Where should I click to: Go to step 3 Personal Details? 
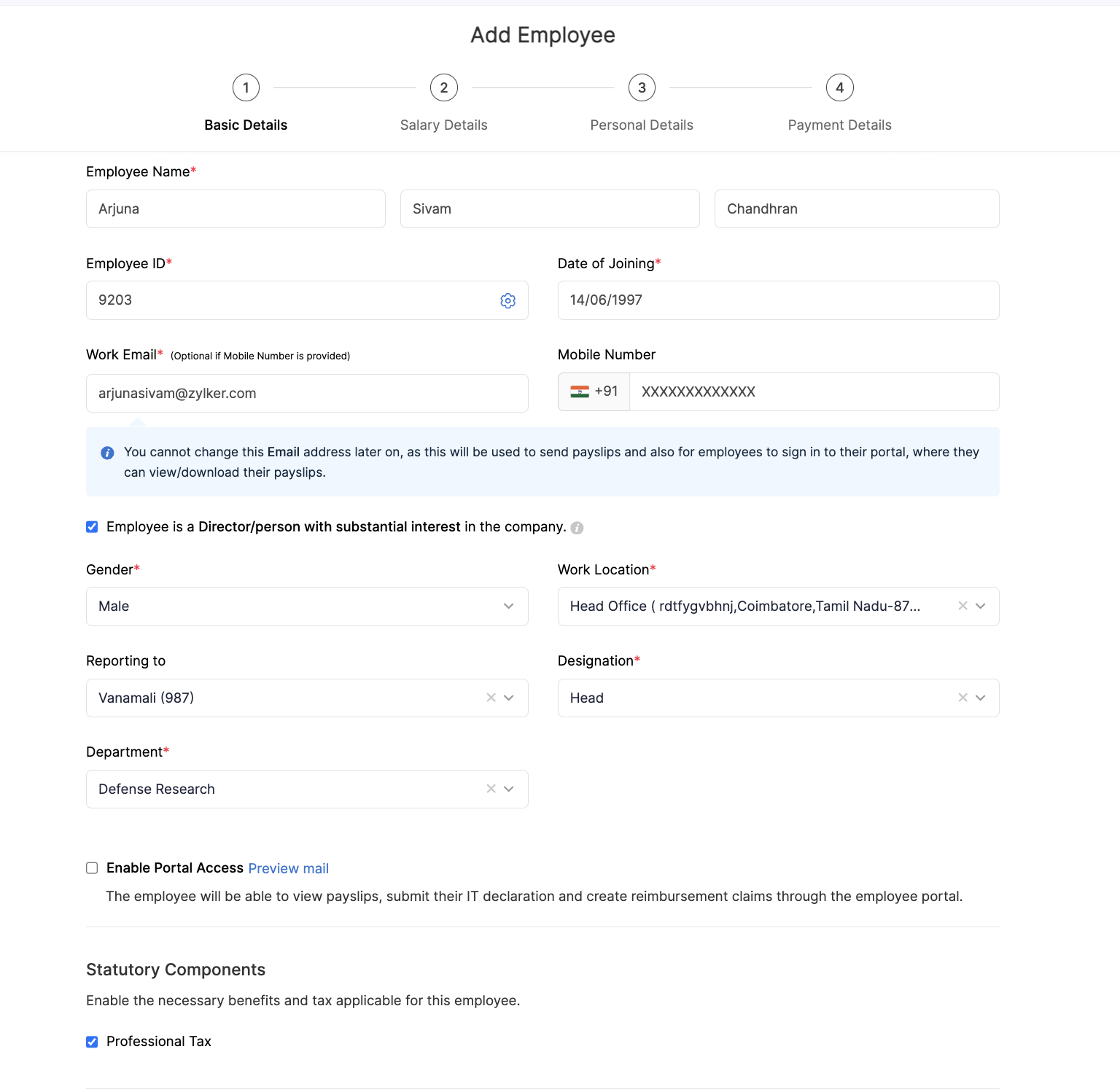click(x=642, y=88)
